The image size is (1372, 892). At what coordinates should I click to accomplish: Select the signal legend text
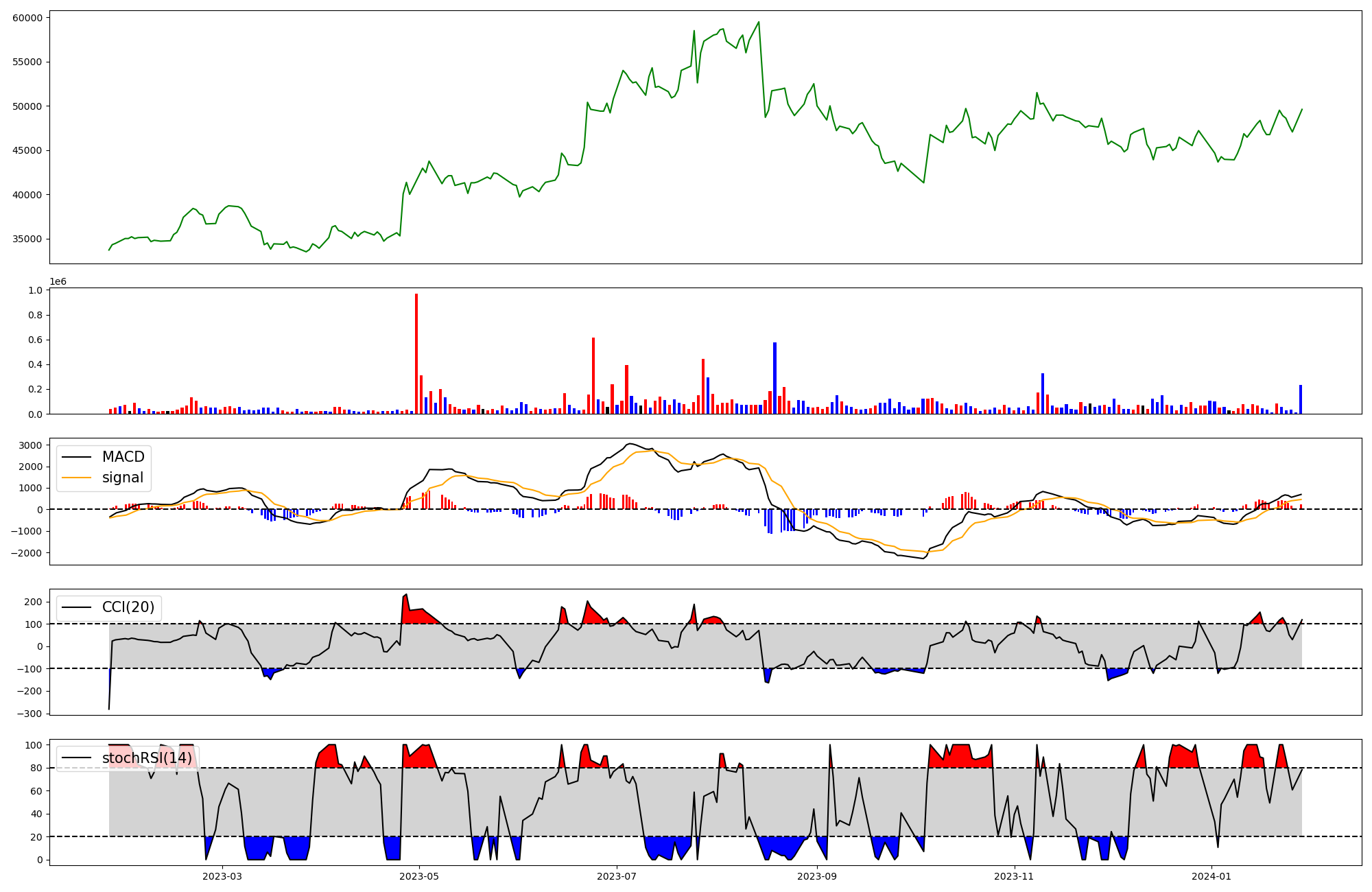[x=123, y=478]
